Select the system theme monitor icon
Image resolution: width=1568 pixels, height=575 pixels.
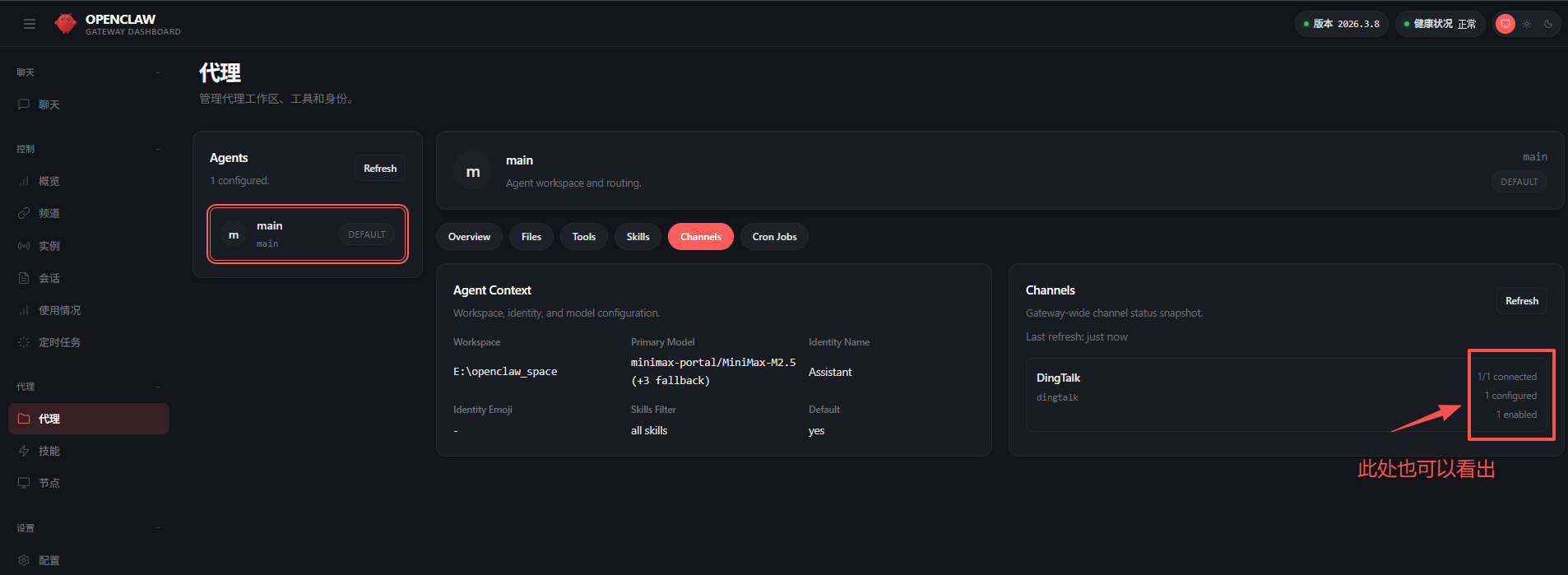[x=1505, y=24]
